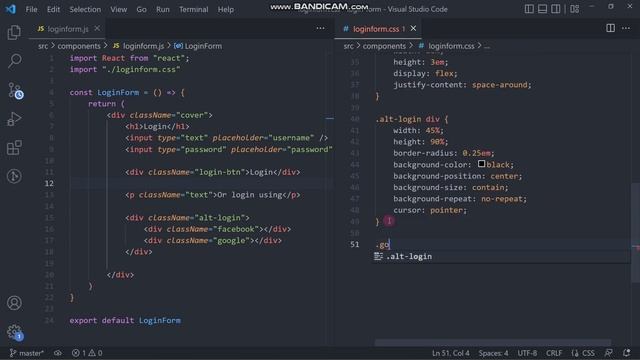640x360 pixels.
Task: Click the feedback icon in status bar
Action: tap(609, 353)
